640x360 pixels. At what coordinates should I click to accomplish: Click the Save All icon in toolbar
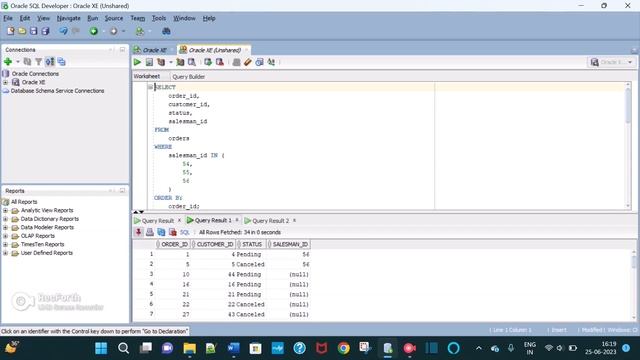(x=45, y=31)
